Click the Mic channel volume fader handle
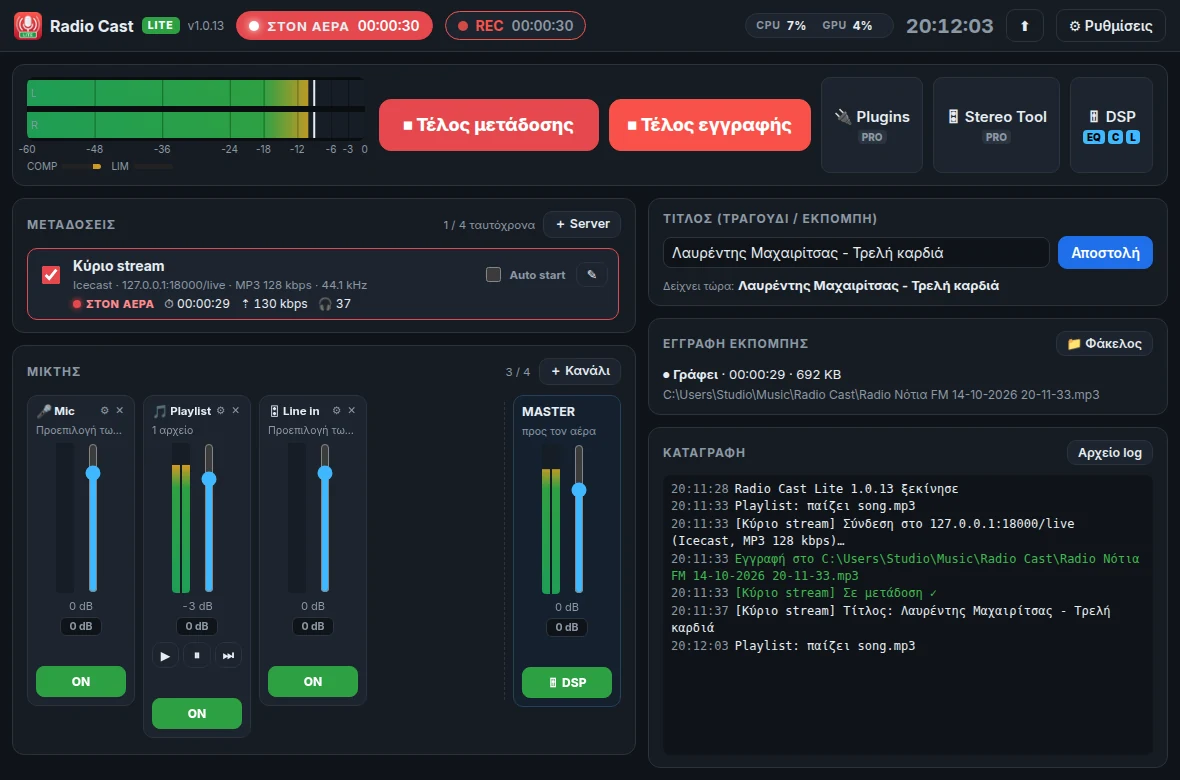 click(93, 473)
